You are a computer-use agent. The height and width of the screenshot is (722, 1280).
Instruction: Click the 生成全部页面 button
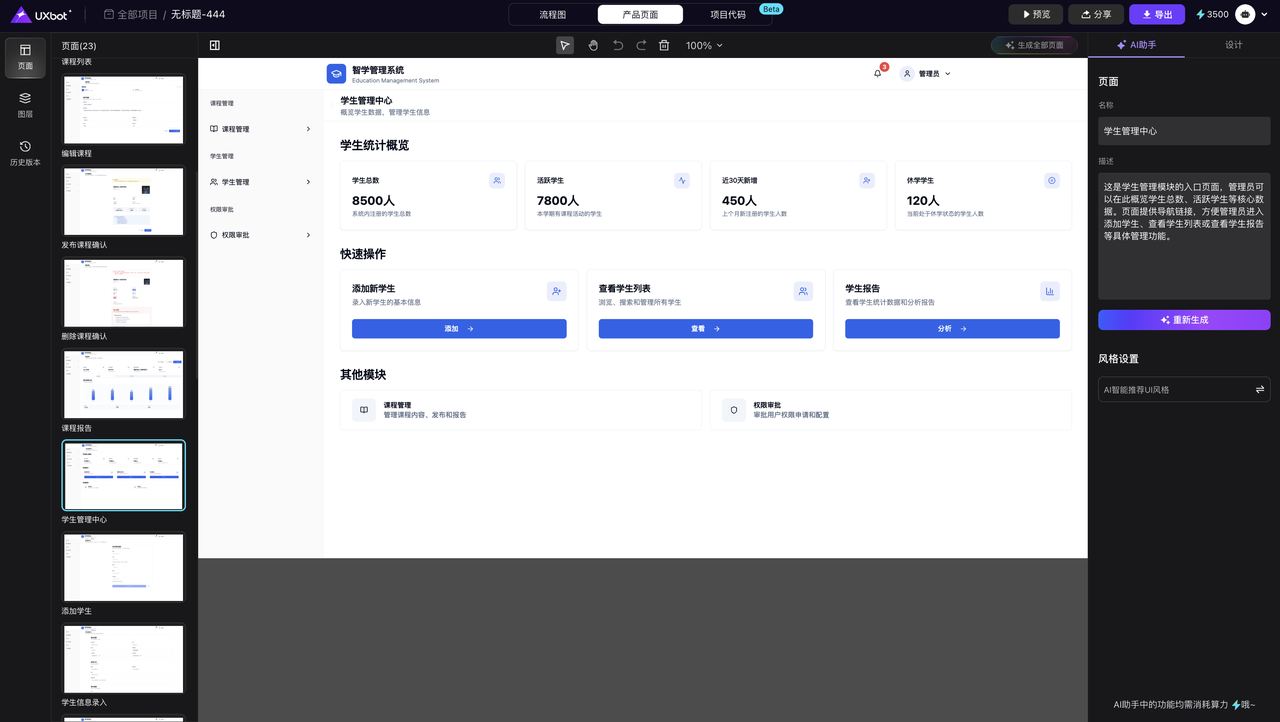pyautogui.click(x=1034, y=45)
